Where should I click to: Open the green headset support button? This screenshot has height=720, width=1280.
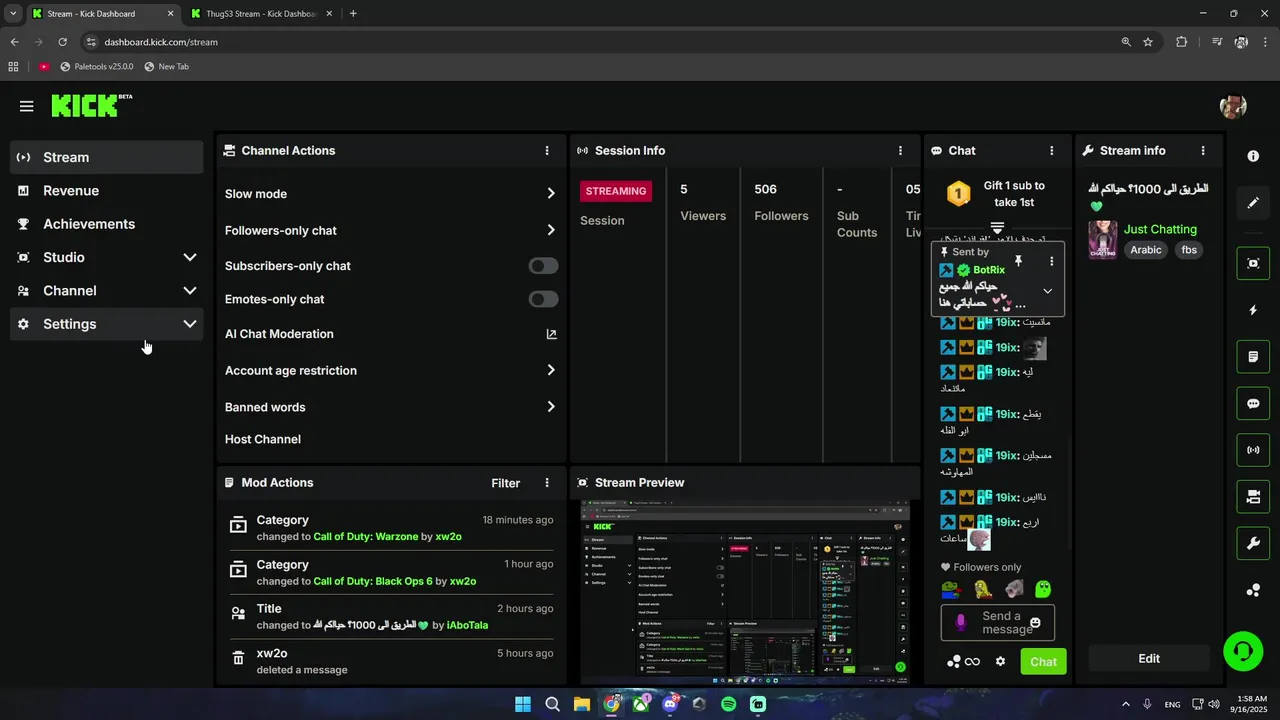[1242, 652]
